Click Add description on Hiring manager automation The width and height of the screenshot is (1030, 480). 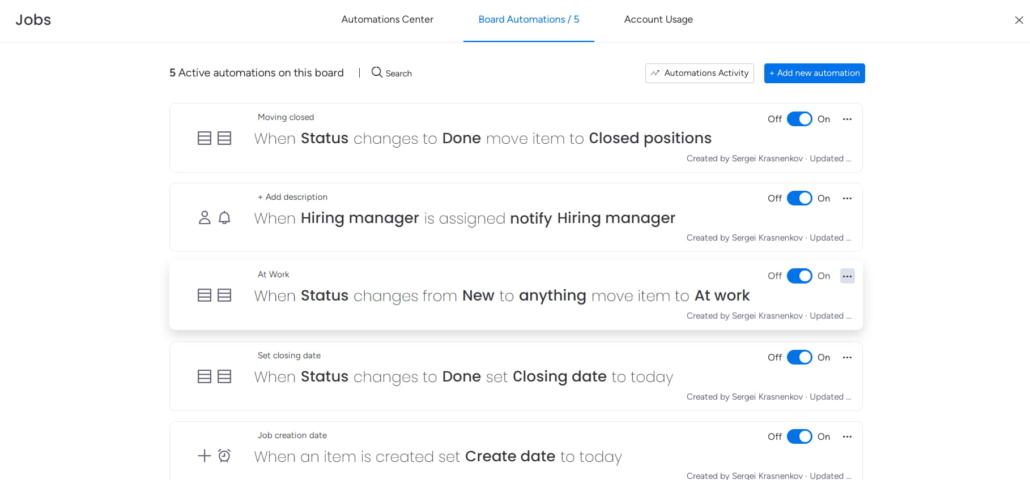[292, 197]
